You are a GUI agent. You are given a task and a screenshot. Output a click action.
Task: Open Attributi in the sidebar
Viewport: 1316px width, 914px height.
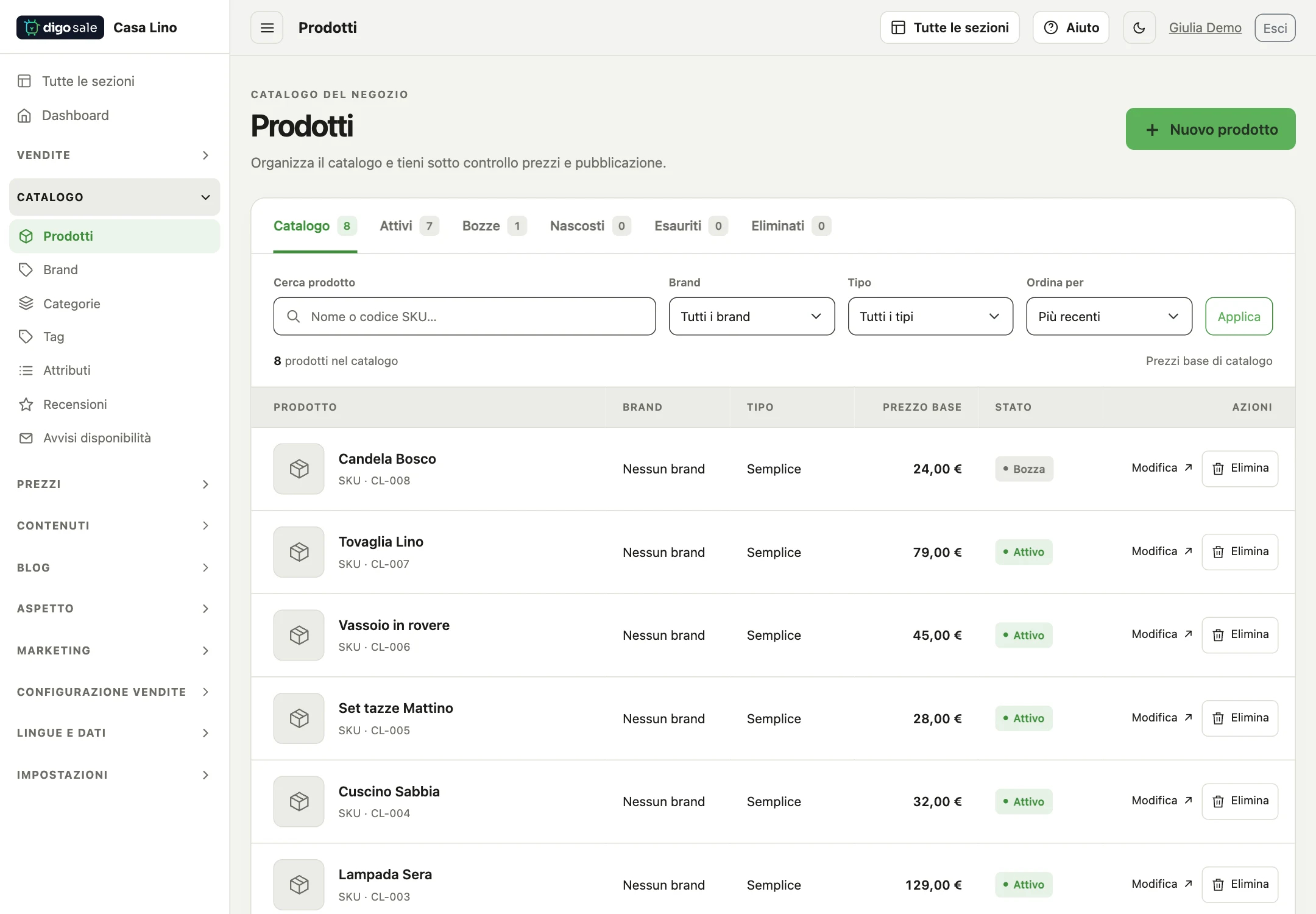click(115, 370)
